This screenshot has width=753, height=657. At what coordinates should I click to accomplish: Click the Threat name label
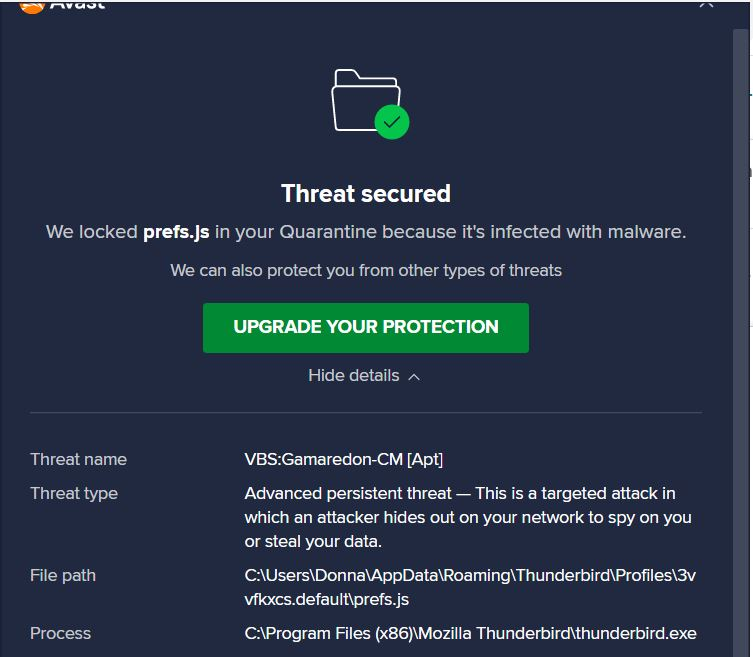click(78, 460)
